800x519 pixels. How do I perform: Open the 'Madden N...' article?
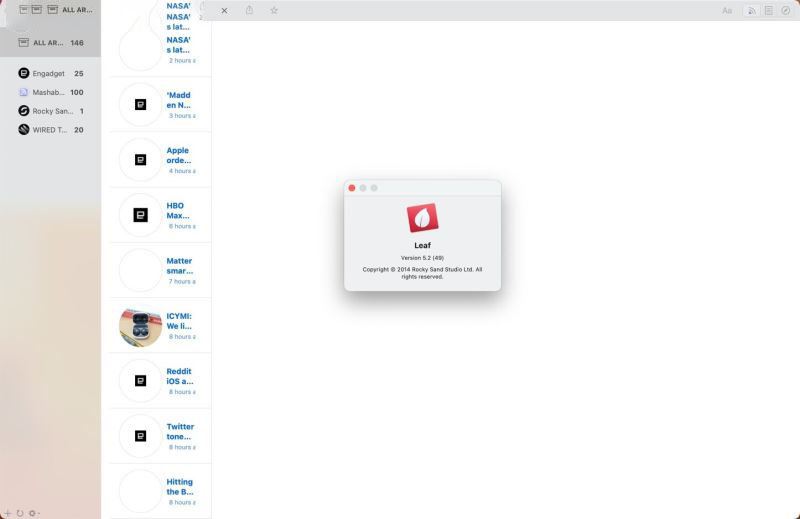tap(160, 105)
